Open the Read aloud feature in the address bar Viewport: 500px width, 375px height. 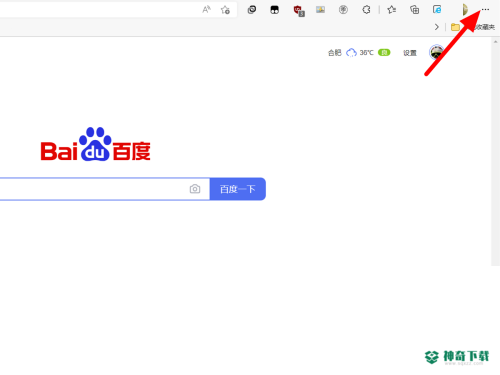(206, 10)
